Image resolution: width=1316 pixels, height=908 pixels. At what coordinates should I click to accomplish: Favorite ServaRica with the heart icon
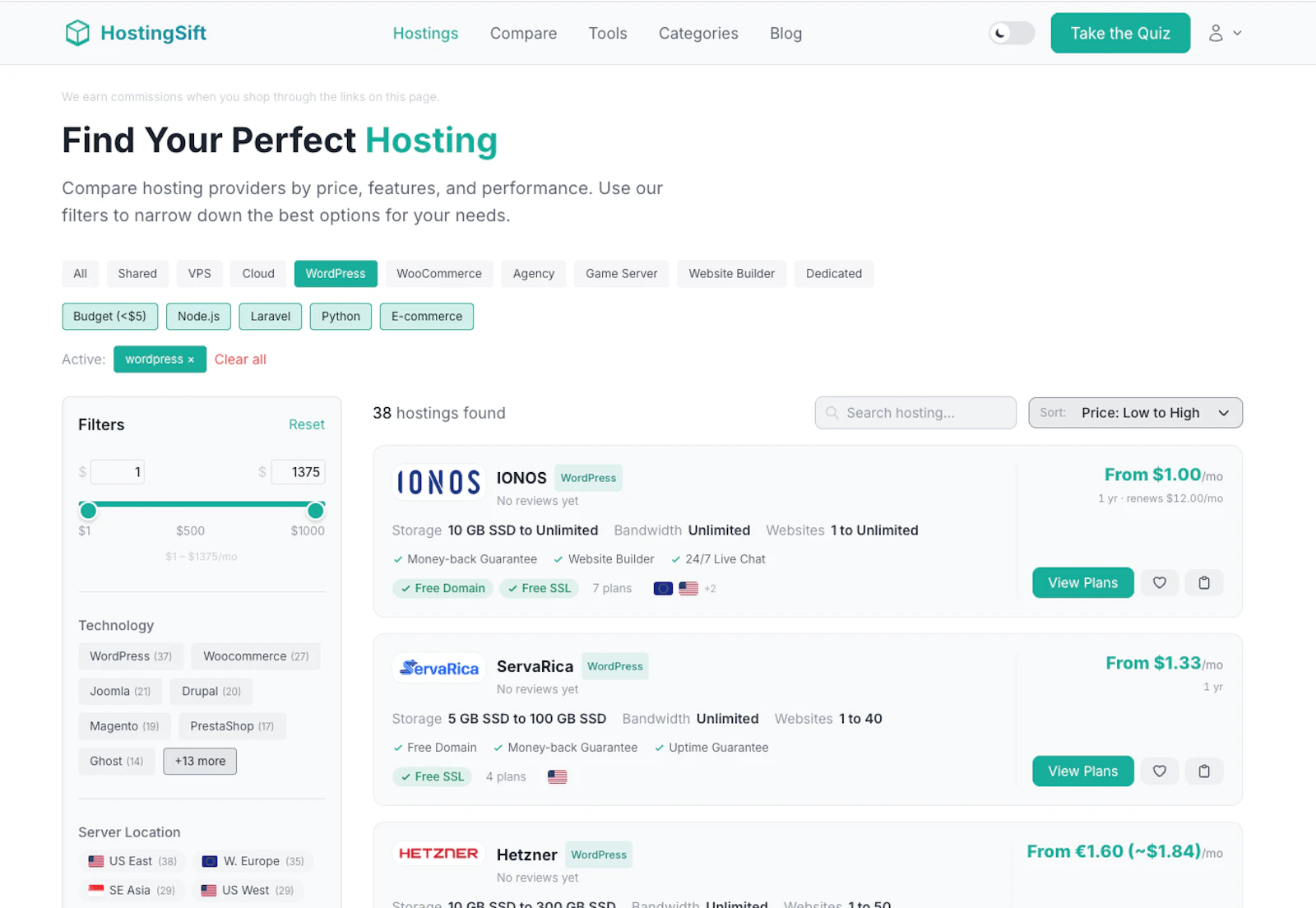pyautogui.click(x=1159, y=771)
